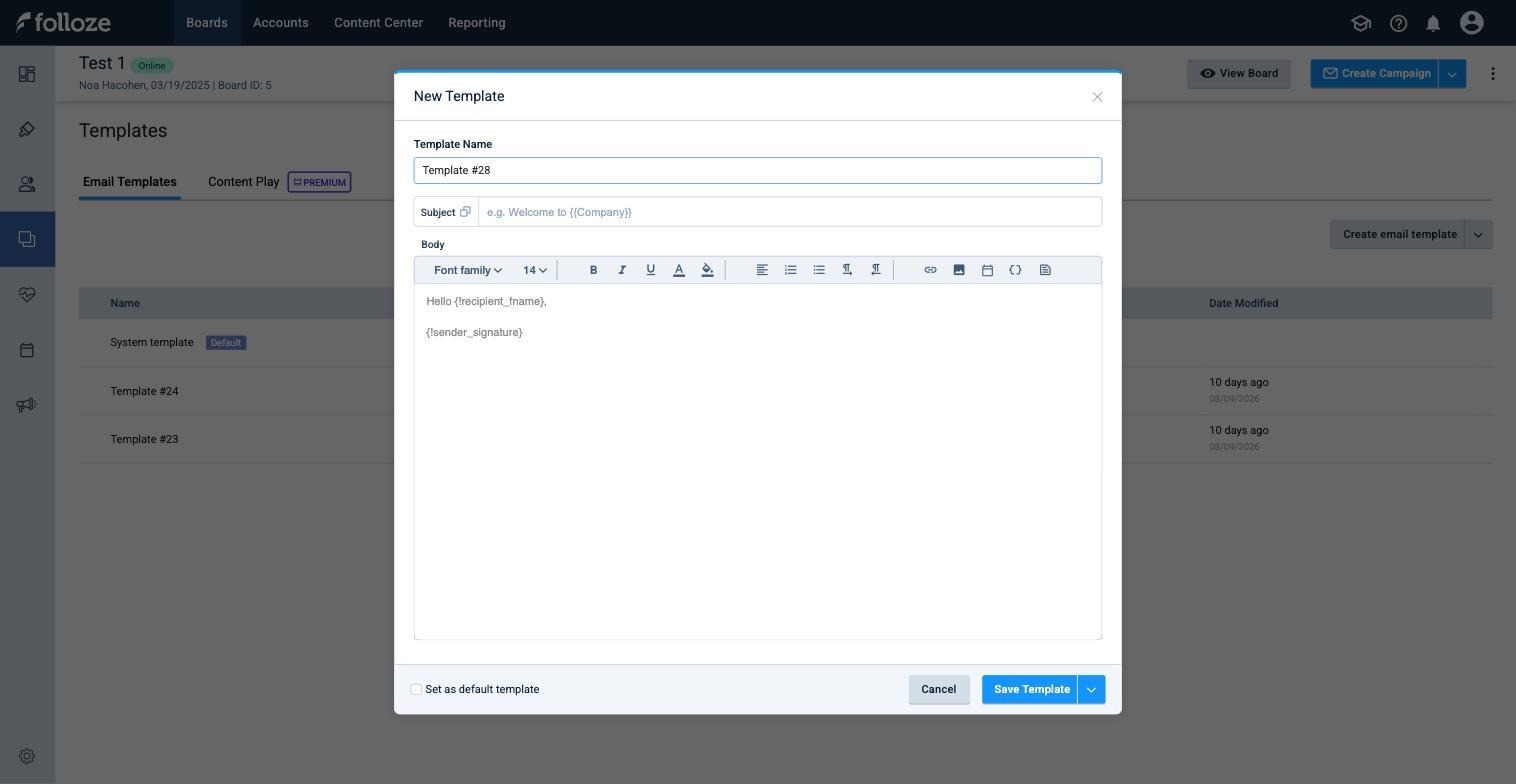Open the help question mark menu
This screenshot has height=784, width=1516.
[1399, 23]
